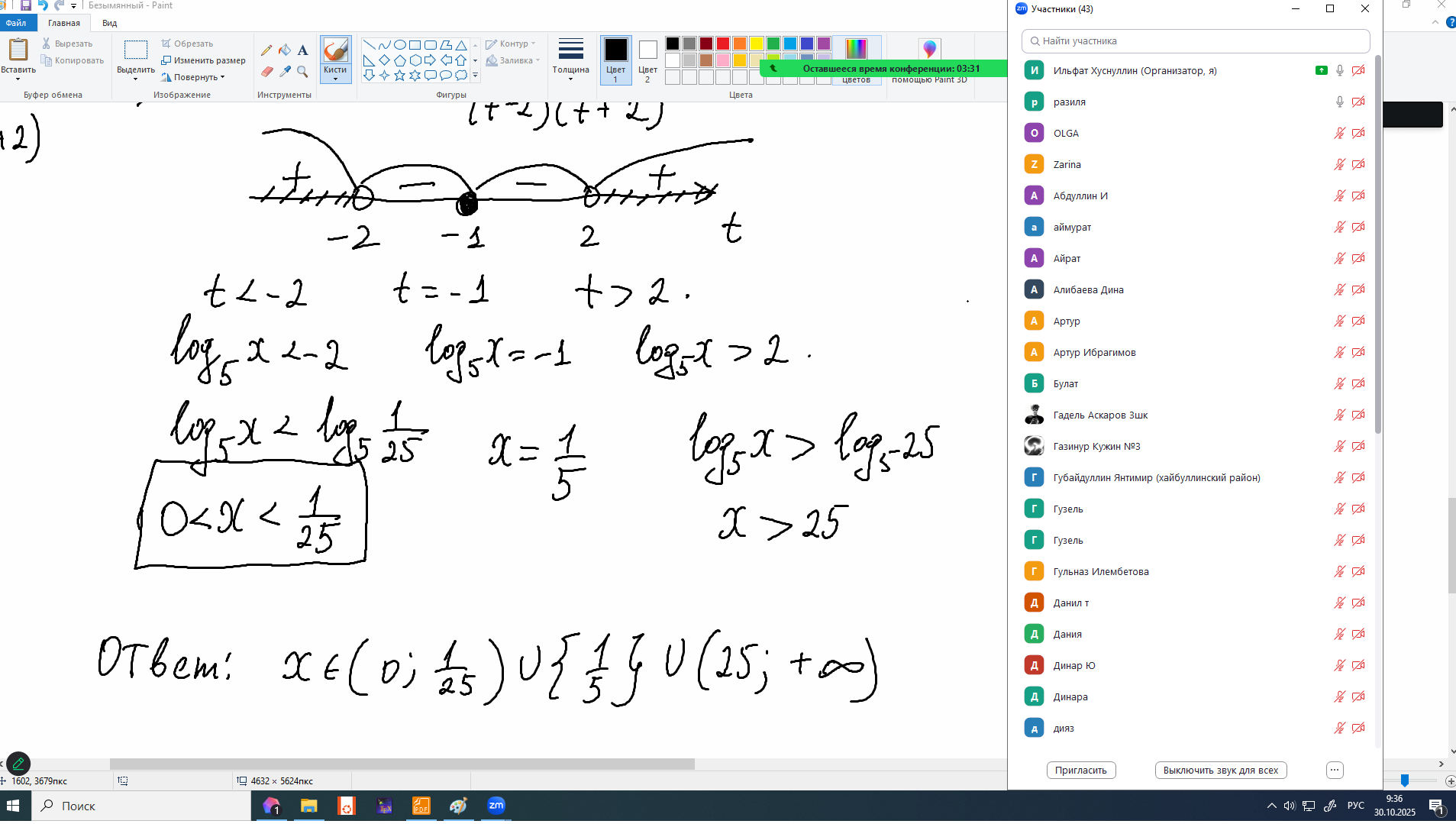Toggle OLGA's muted microphone icon
The height and width of the screenshot is (824, 1456).
coord(1339,133)
